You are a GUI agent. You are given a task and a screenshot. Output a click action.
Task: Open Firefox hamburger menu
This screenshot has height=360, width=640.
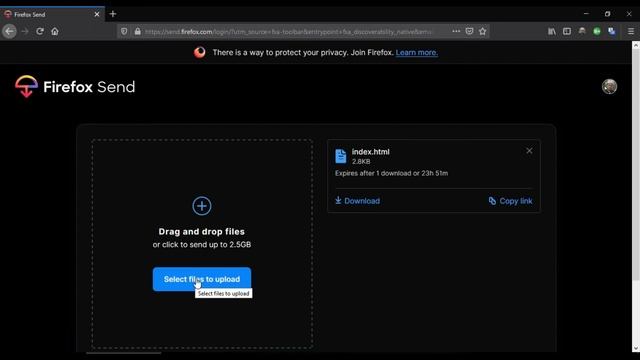(x=631, y=31)
